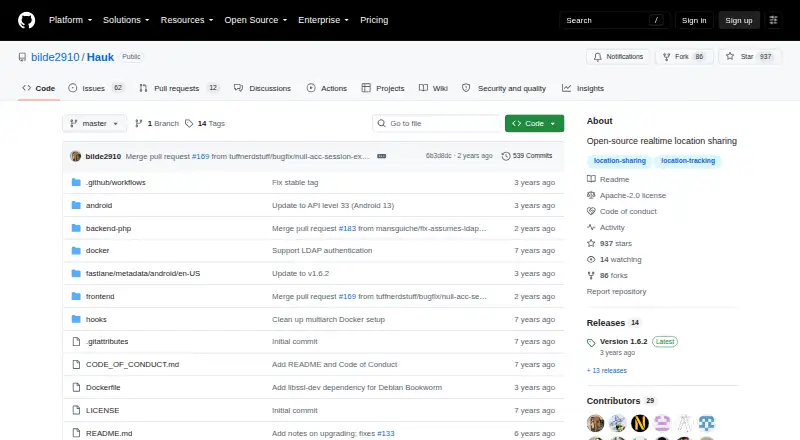Viewport: 800px width, 440px height.
Task: Click location-tracking topic tag
Action: (x=688, y=161)
